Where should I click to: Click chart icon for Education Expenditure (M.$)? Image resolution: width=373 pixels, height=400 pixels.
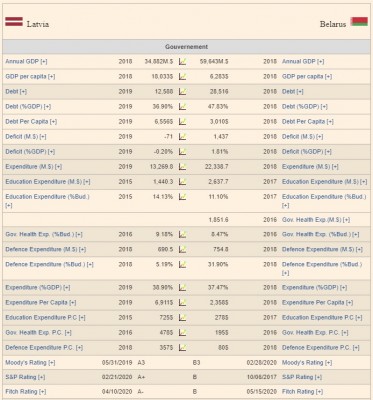[183, 182]
